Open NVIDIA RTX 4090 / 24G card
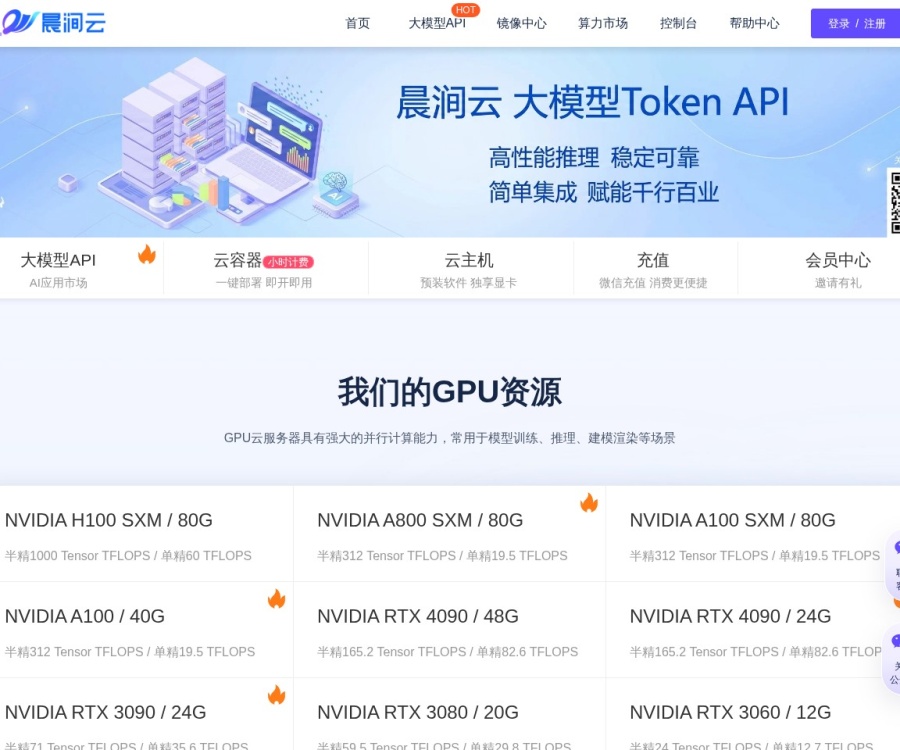This screenshot has width=900, height=750. [753, 629]
